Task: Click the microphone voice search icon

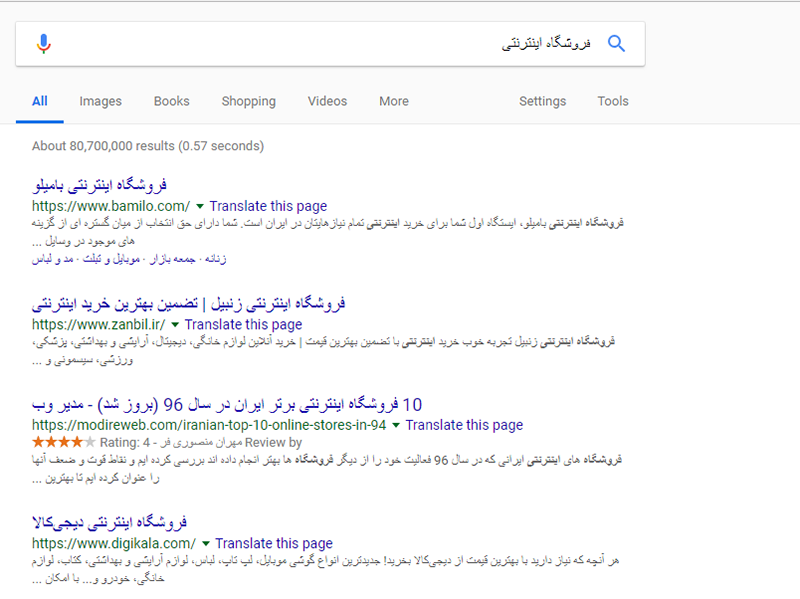Action: tap(43, 44)
